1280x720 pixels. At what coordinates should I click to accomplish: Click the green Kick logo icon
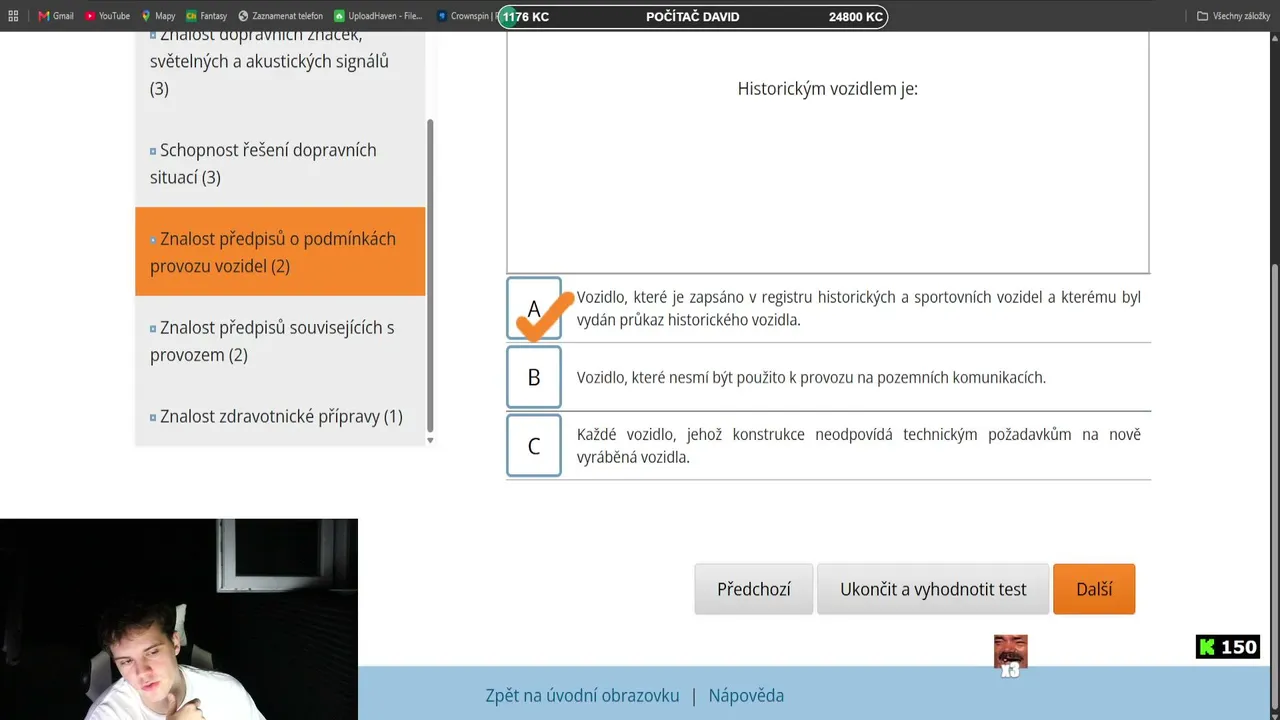tap(1207, 647)
